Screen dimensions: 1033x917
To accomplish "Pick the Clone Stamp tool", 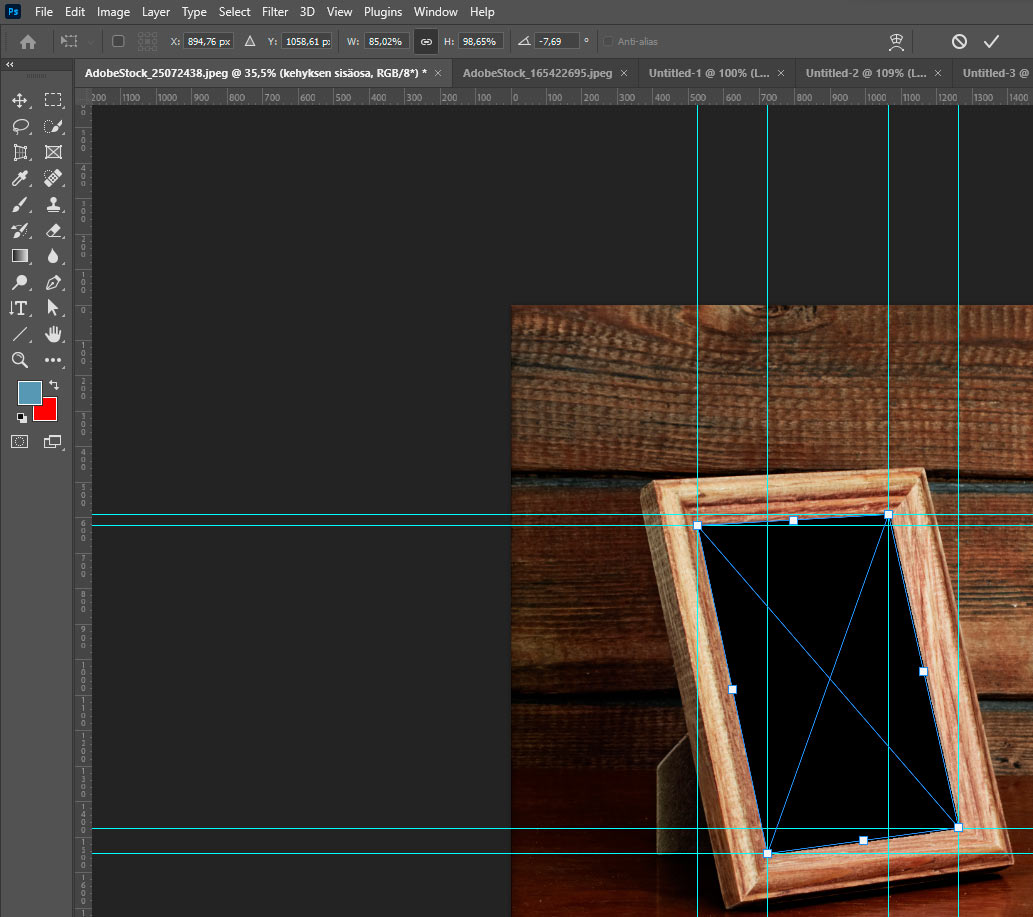I will coord(53,205).
